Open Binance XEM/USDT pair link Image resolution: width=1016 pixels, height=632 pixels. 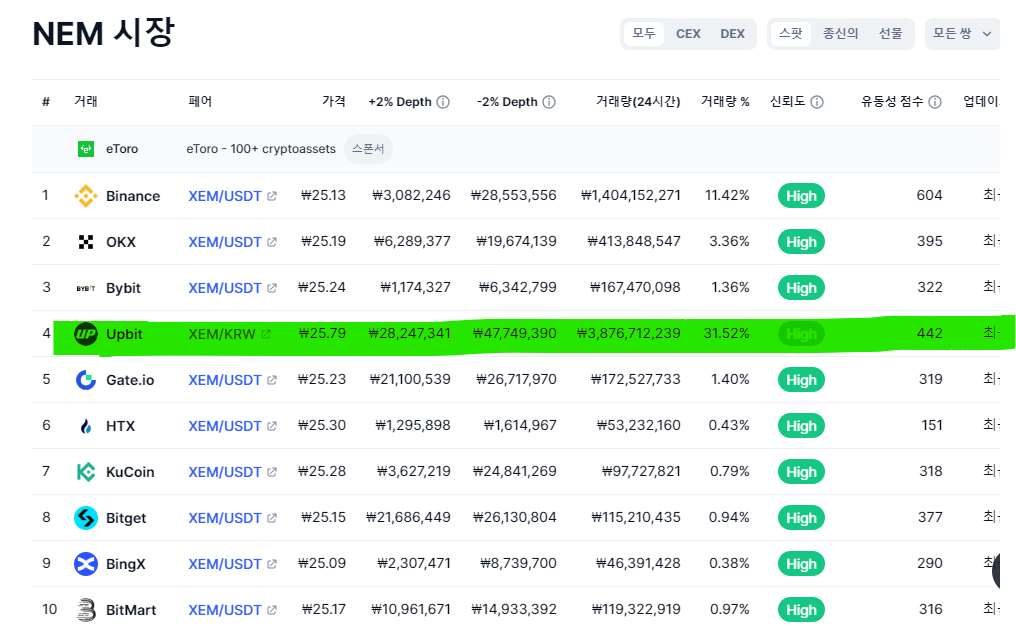tap(225, 196)
